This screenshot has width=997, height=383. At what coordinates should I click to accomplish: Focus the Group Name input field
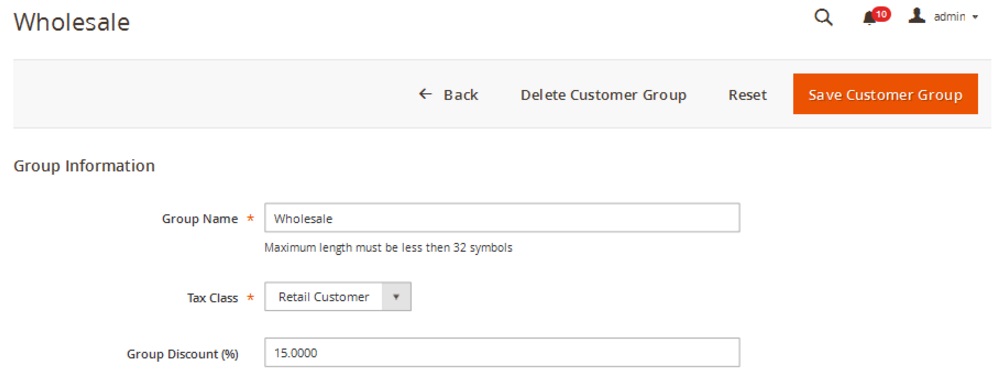pyautogui.click(x=502, y=218)
